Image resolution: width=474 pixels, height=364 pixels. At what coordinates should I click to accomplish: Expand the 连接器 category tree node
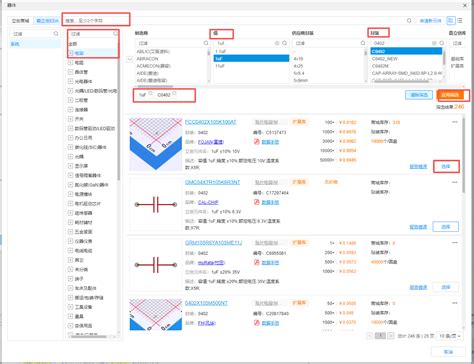pos(70,109)
